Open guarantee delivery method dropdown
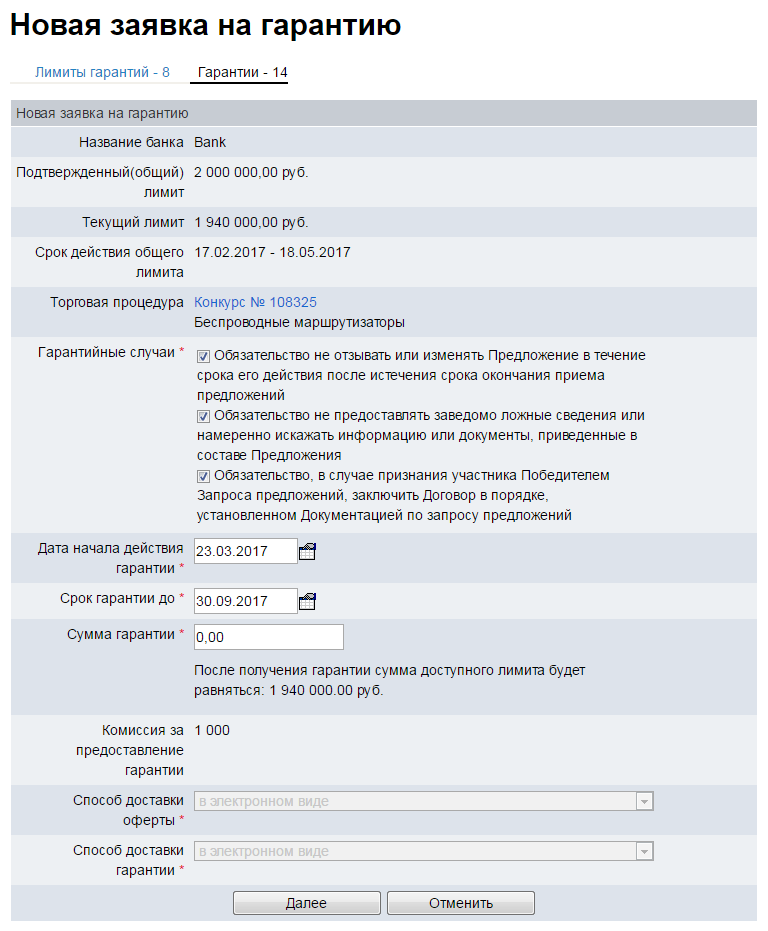The width and height of the screenshot is (768, 931). point(415,851)
